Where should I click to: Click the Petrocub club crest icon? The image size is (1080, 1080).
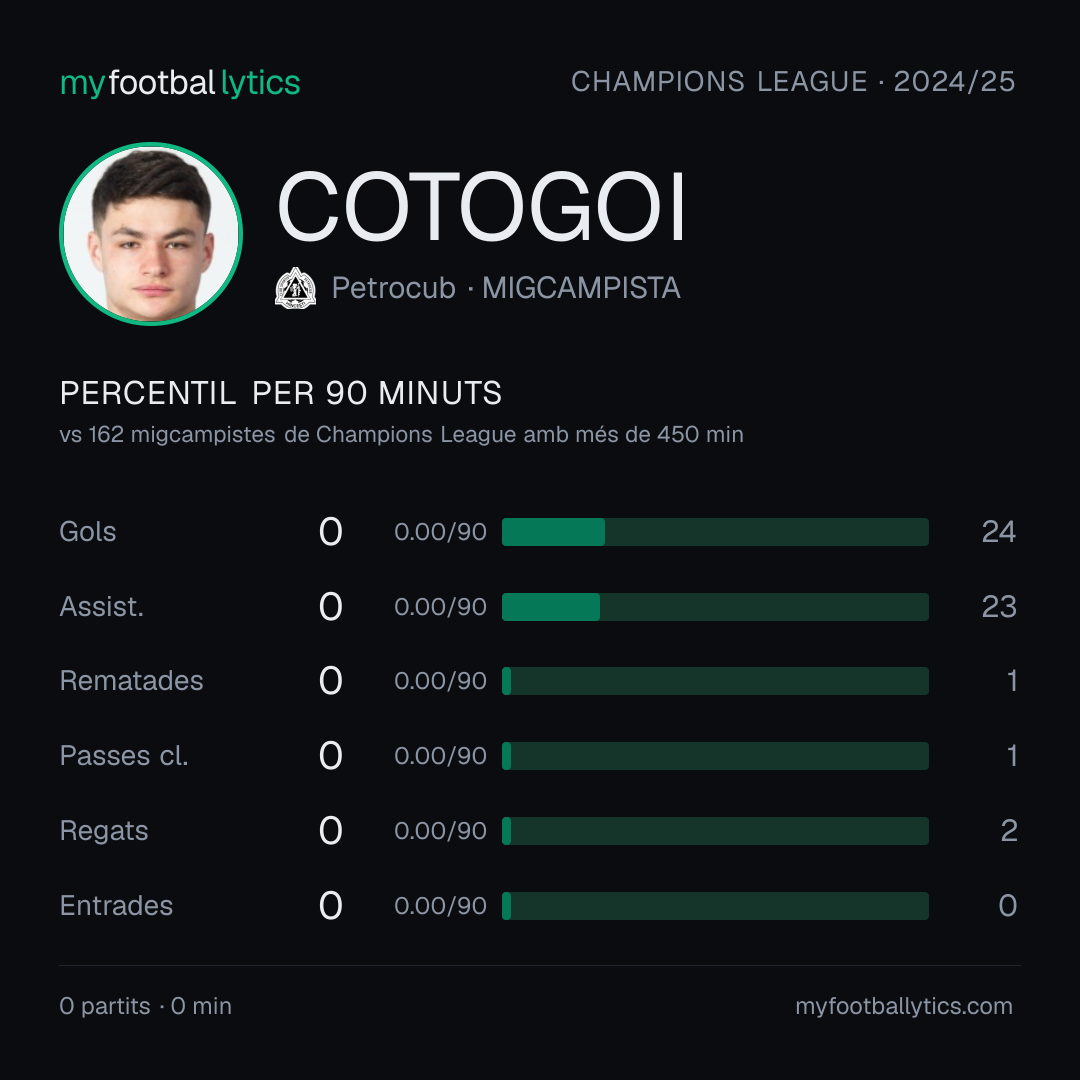pyautogui.click(x=295, y=288)
